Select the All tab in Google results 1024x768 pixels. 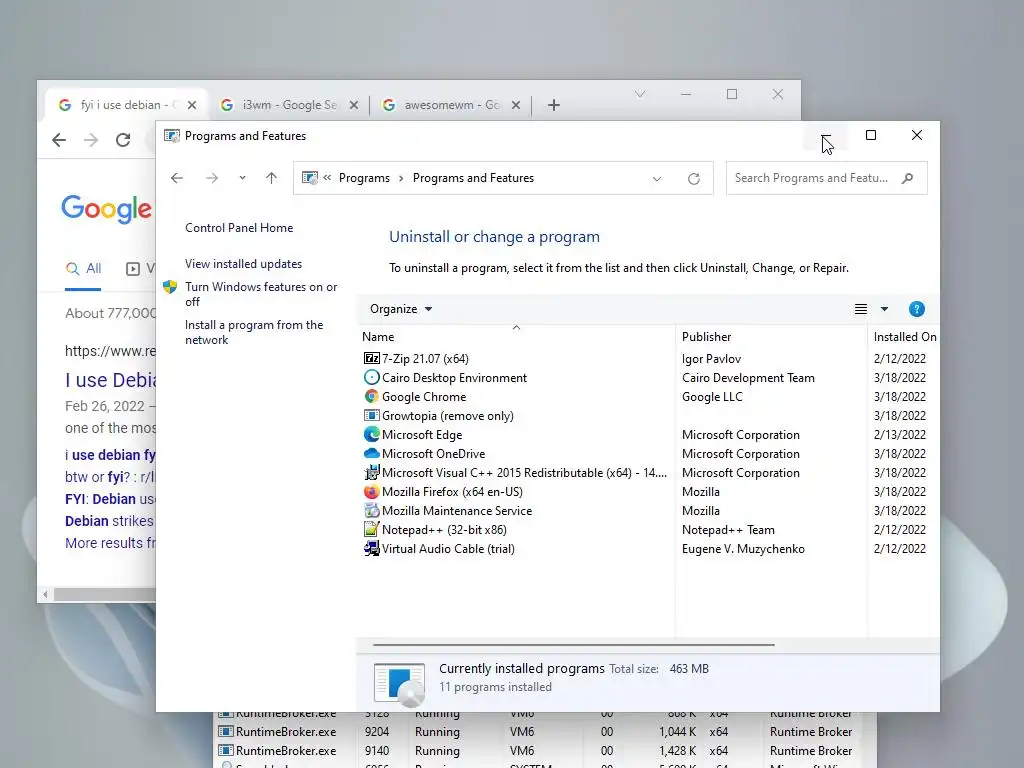83,268
